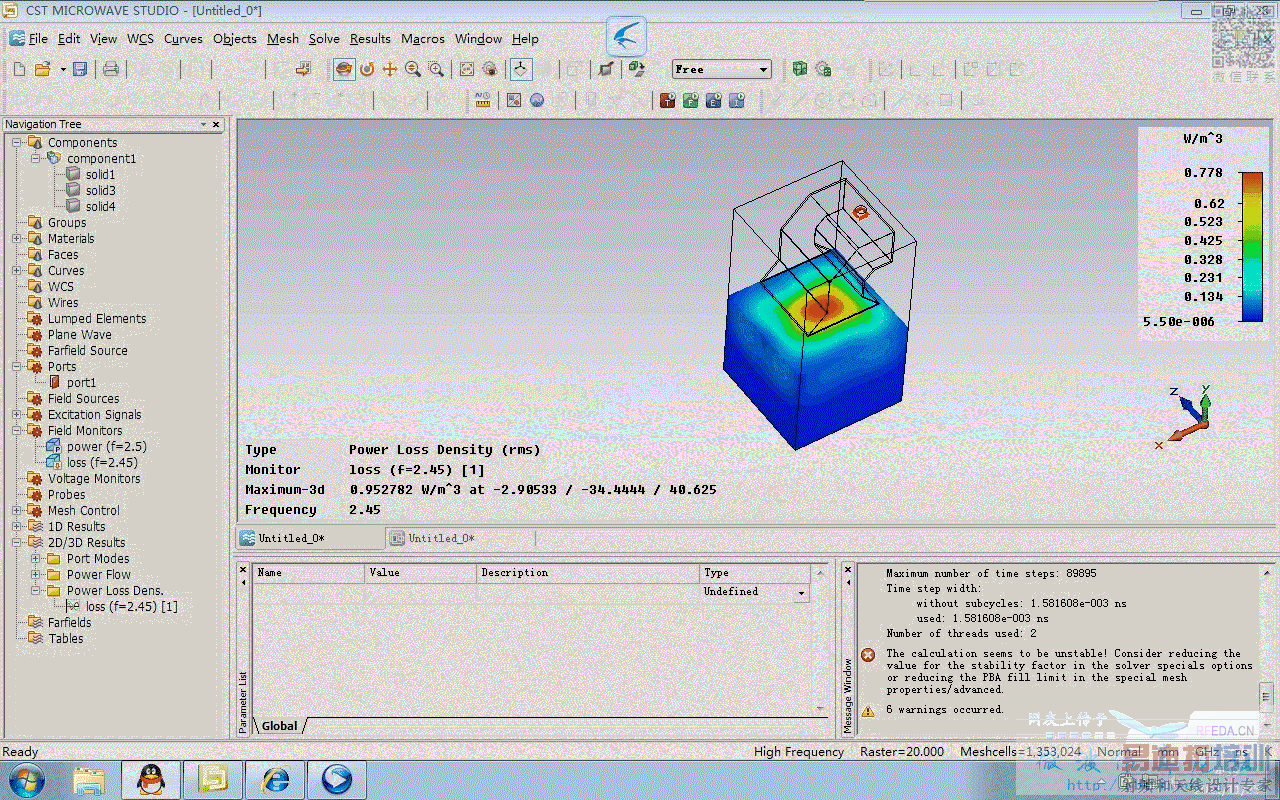This screenshot has height=800, width=1280.
Task: Select loss (f=2.45) [1] result item
Action: point(131,607)
